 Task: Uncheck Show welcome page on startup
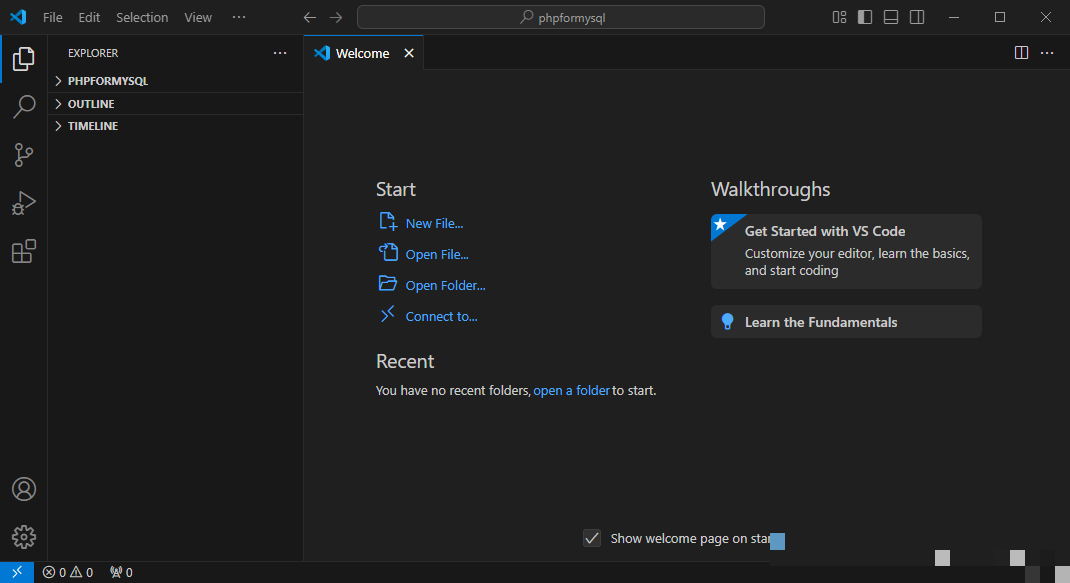click(x=592, y=538)
